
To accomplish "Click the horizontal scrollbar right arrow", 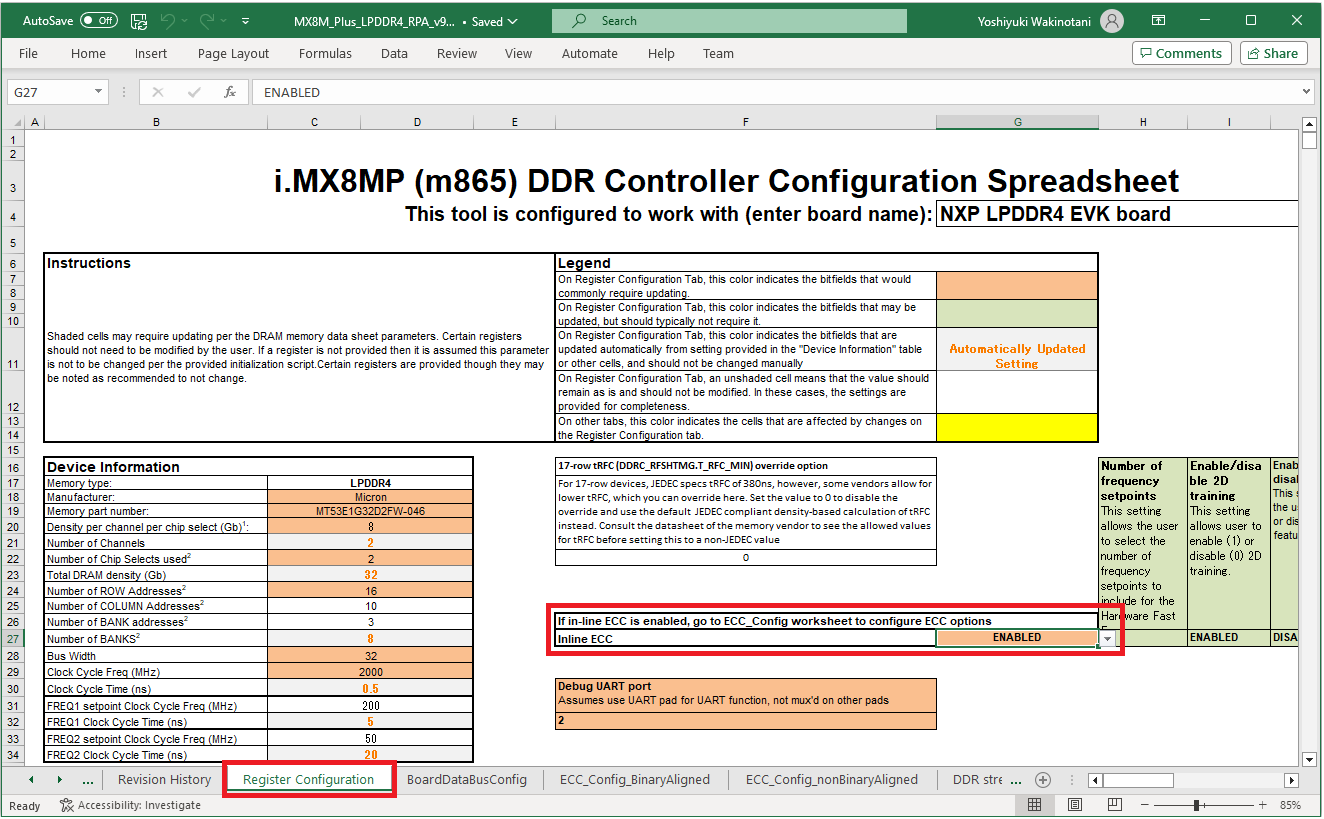I will click(1292, 780).
